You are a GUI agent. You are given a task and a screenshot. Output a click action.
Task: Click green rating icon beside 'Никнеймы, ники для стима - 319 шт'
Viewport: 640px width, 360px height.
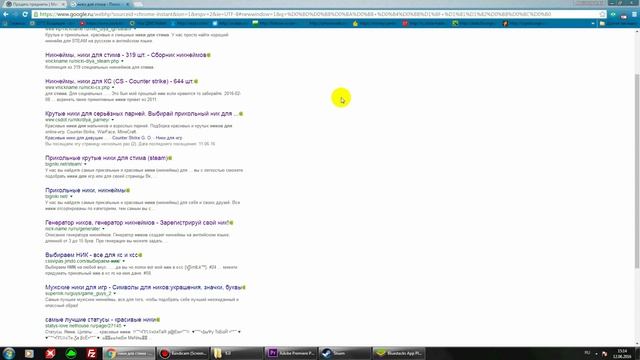pyautogui.click(x=209, y=55)
